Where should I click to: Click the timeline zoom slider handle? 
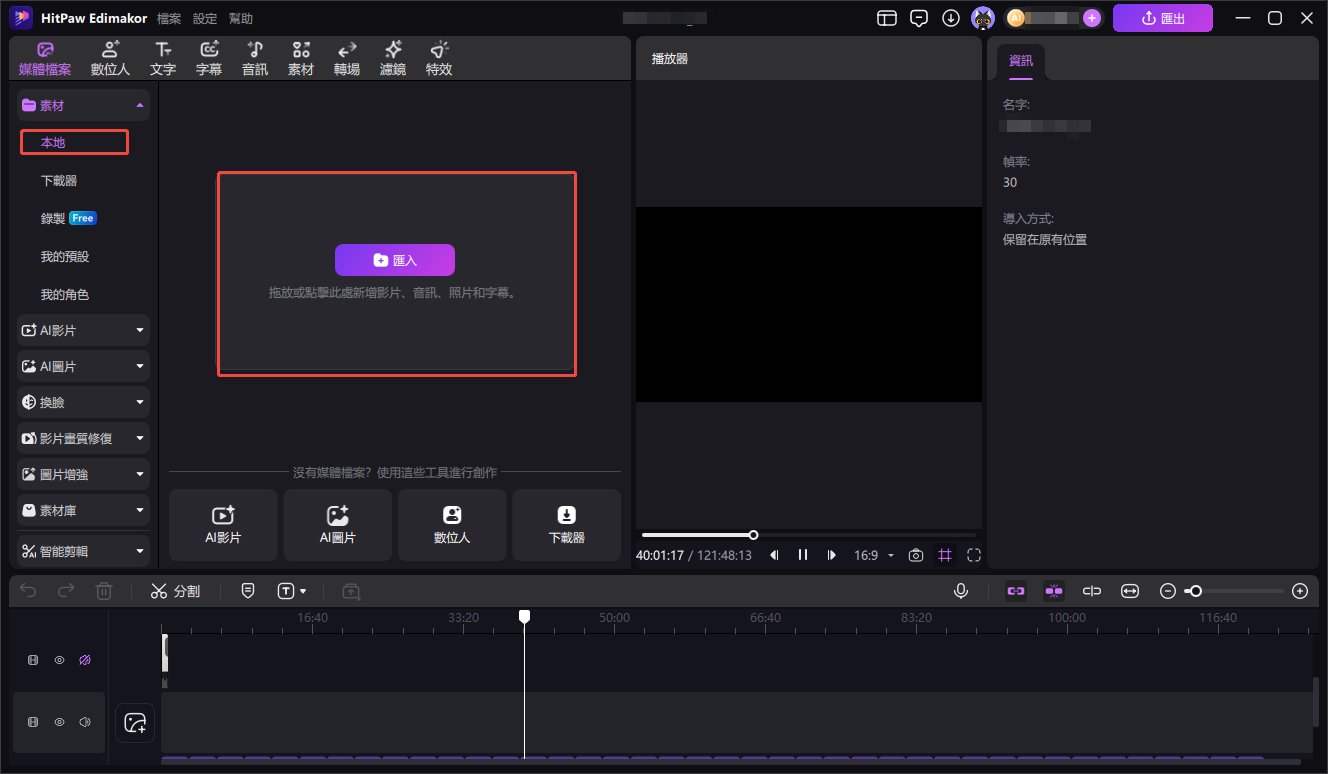point(1195,591)
